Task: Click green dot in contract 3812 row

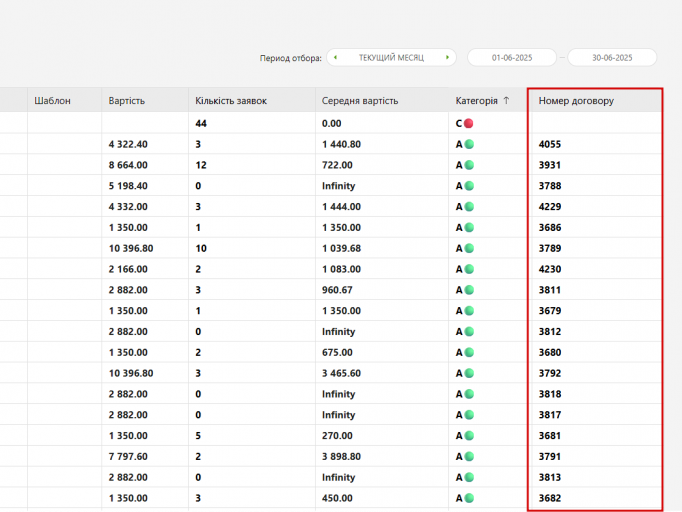Action: 469,331
